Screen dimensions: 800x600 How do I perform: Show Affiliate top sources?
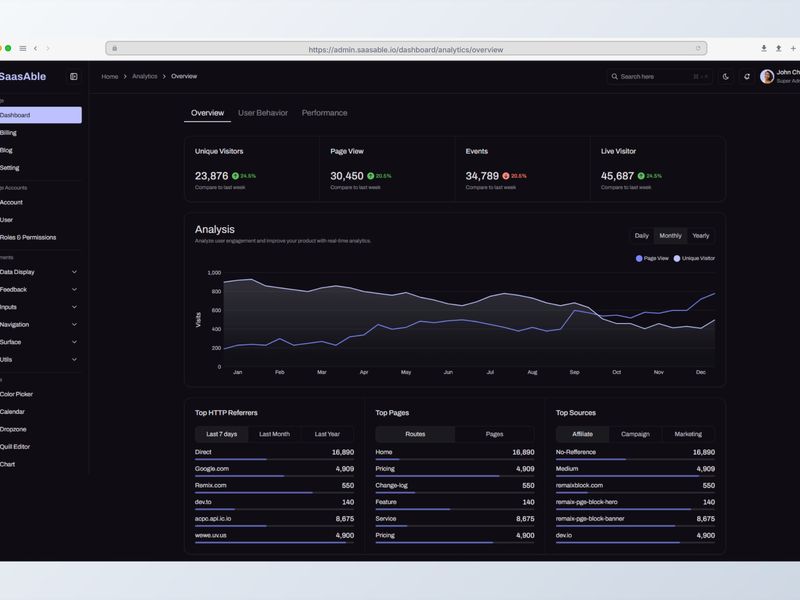[x=582, y=434]
